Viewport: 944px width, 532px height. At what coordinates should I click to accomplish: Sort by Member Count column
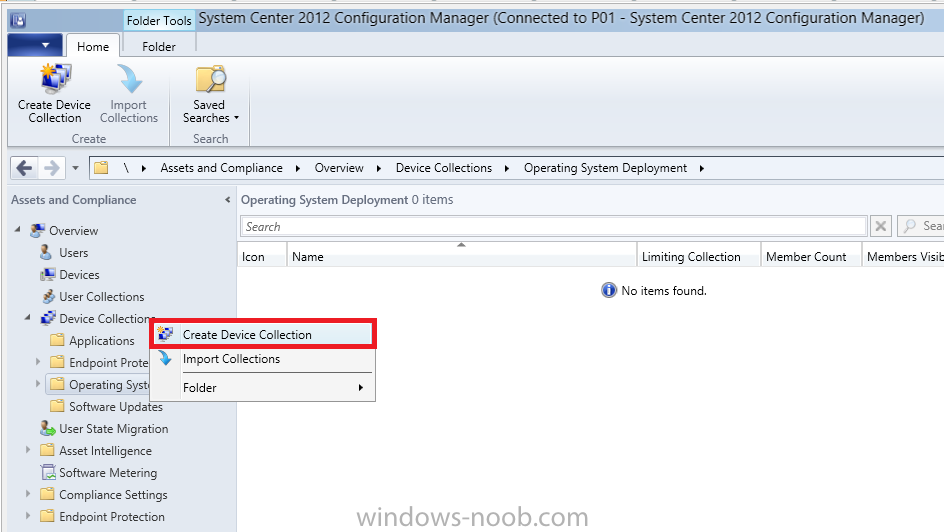point(812,256)
